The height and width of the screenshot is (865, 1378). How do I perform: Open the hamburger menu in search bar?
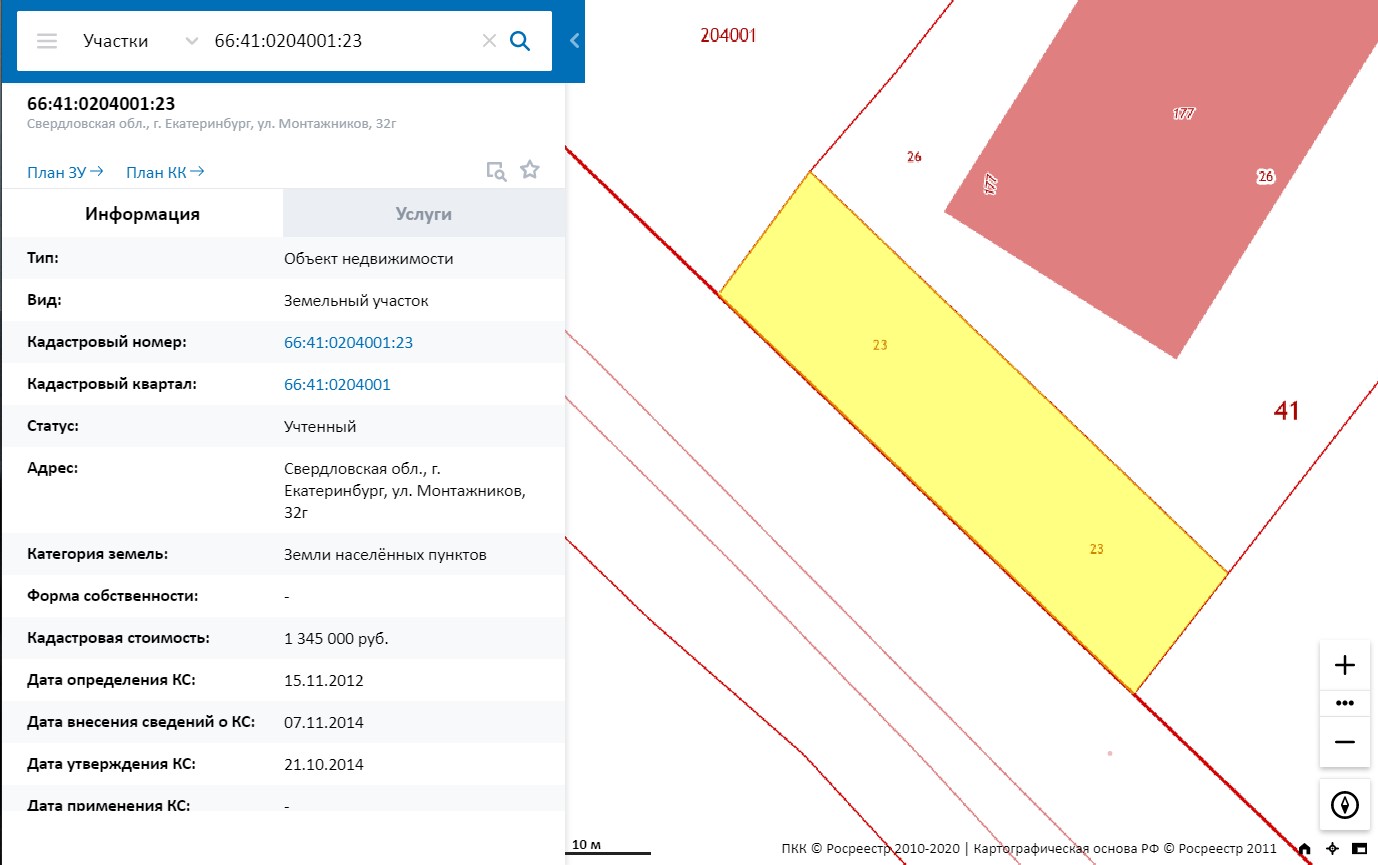[x=47, y=41]
